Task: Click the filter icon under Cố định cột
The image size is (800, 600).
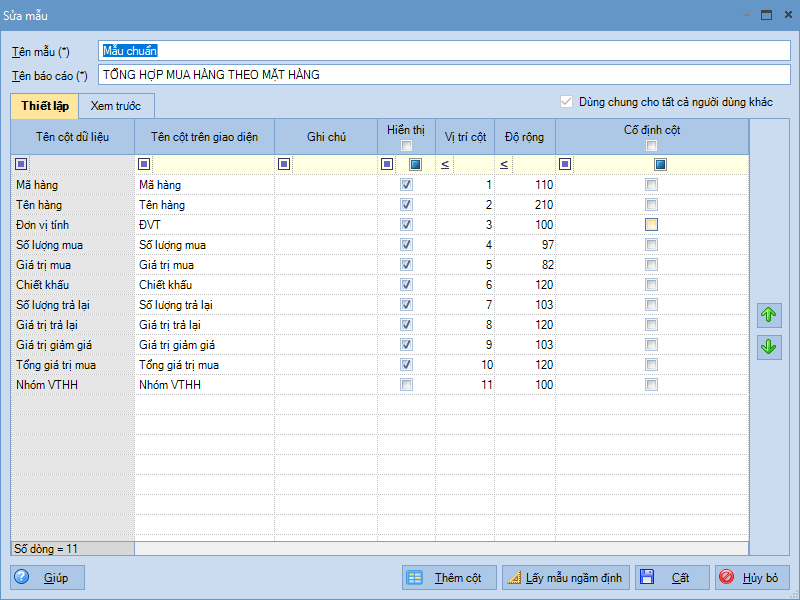Action: click(x=565, y=164)
